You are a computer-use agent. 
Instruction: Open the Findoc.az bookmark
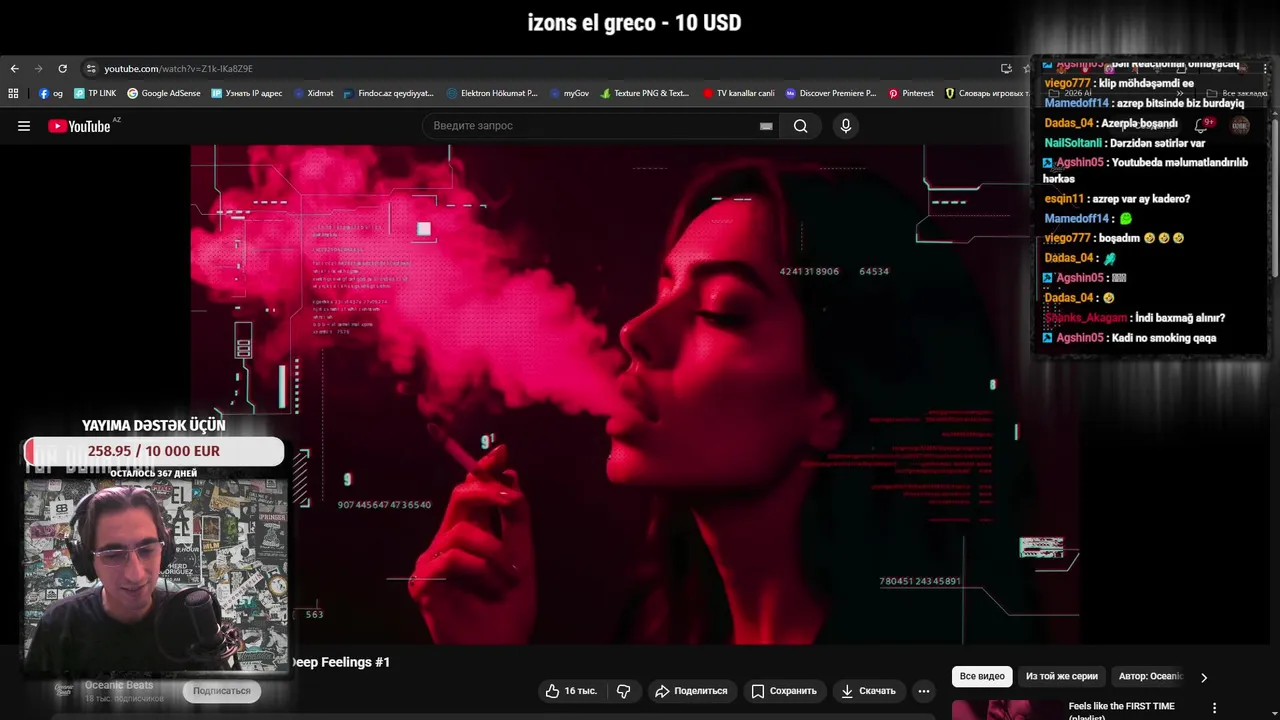pos(389,93)
